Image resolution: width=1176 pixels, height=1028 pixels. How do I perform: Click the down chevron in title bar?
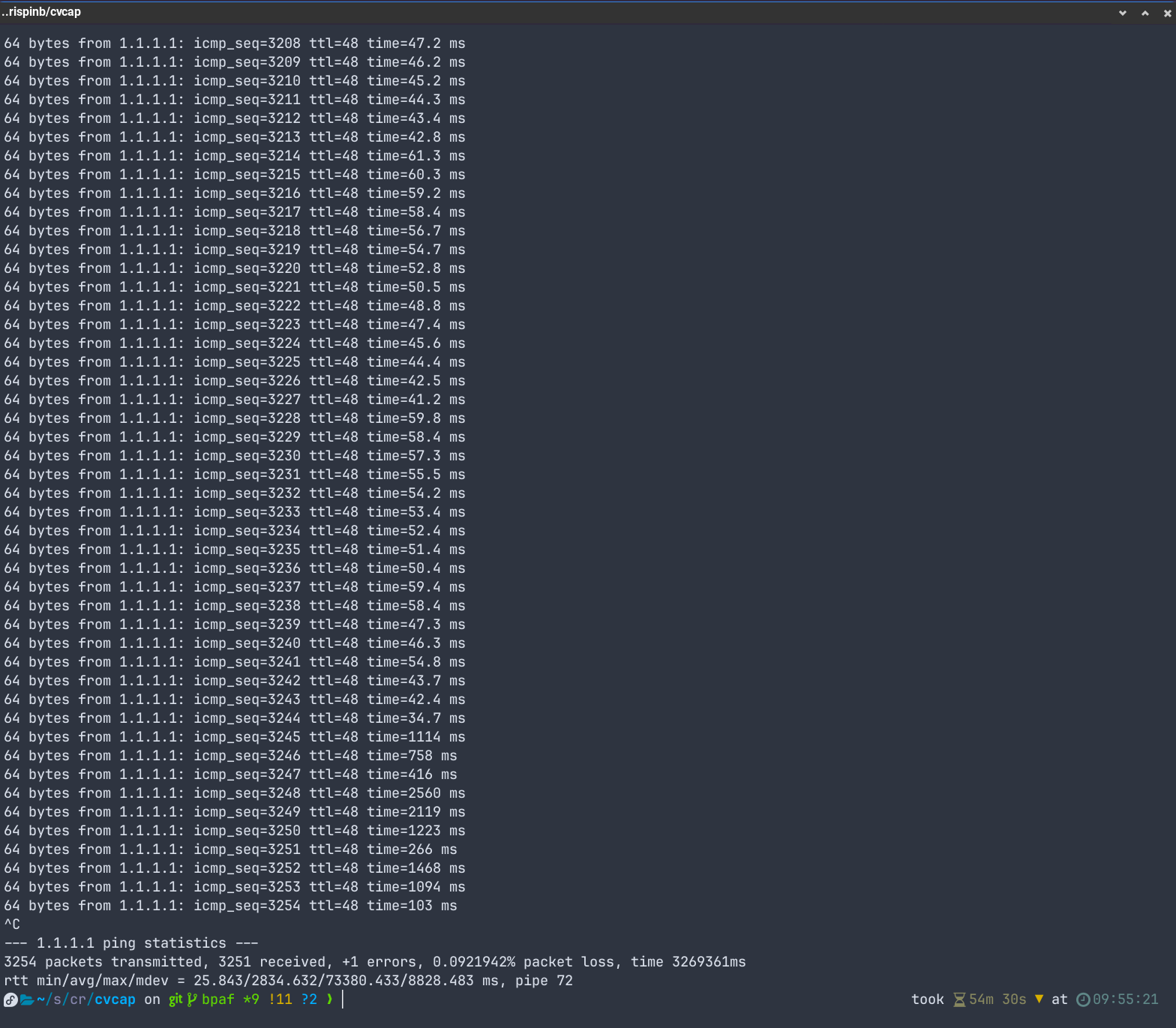click(x=1123, y=13)
